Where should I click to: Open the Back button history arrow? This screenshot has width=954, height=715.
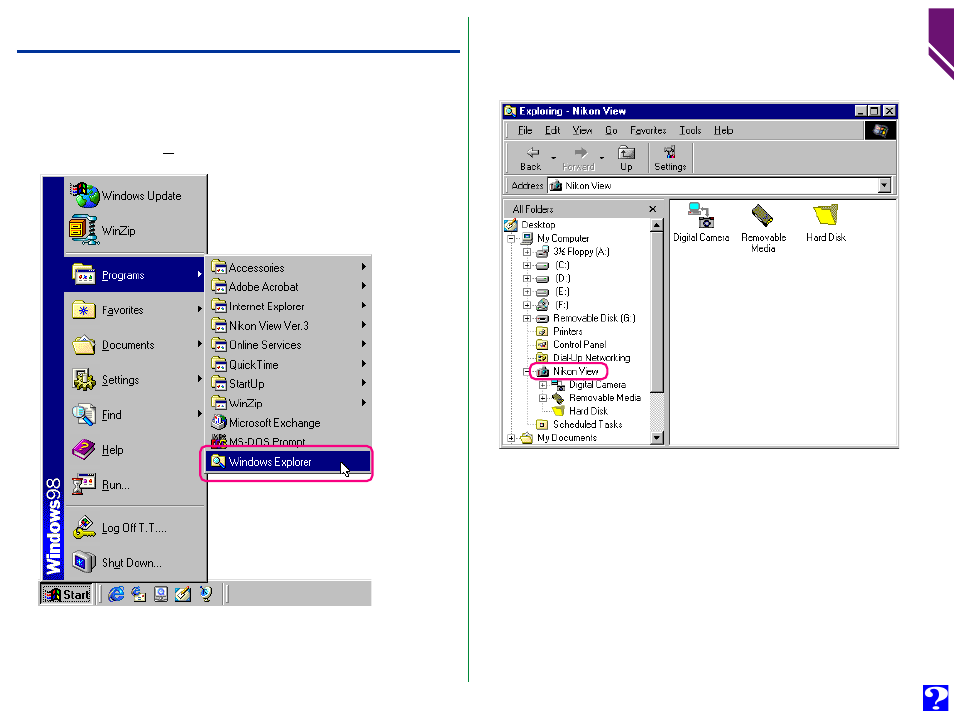pos(554,158)
